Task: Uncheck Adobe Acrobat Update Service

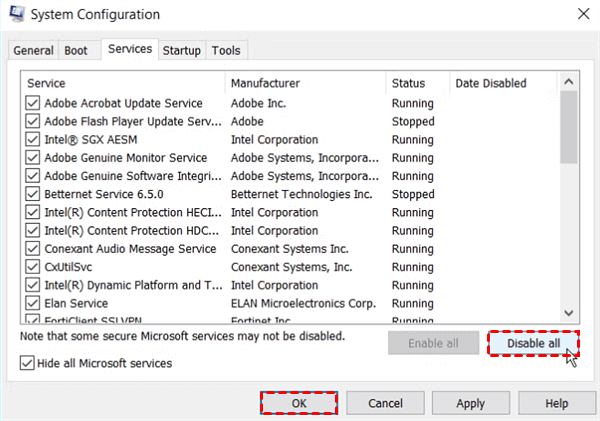Action: pyautogui.click(x=33, y=103)
